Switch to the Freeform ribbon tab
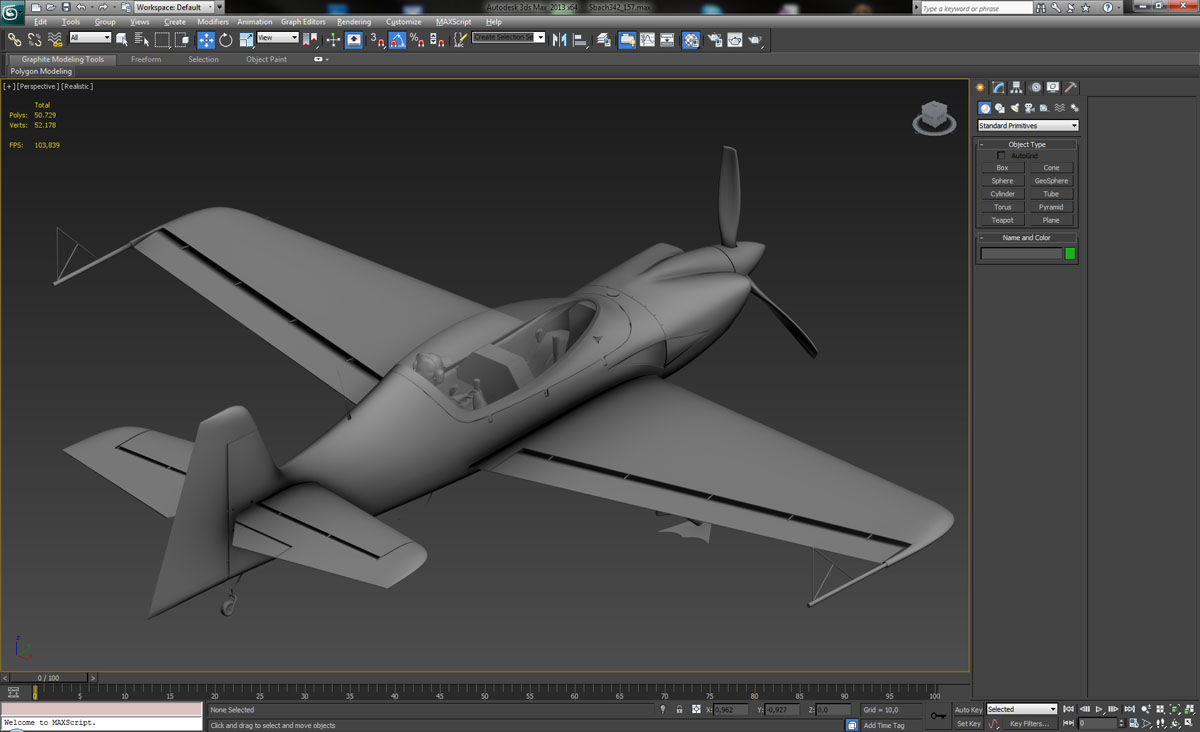The height and width of the screenshot is (732, 1200). point(146,59)
